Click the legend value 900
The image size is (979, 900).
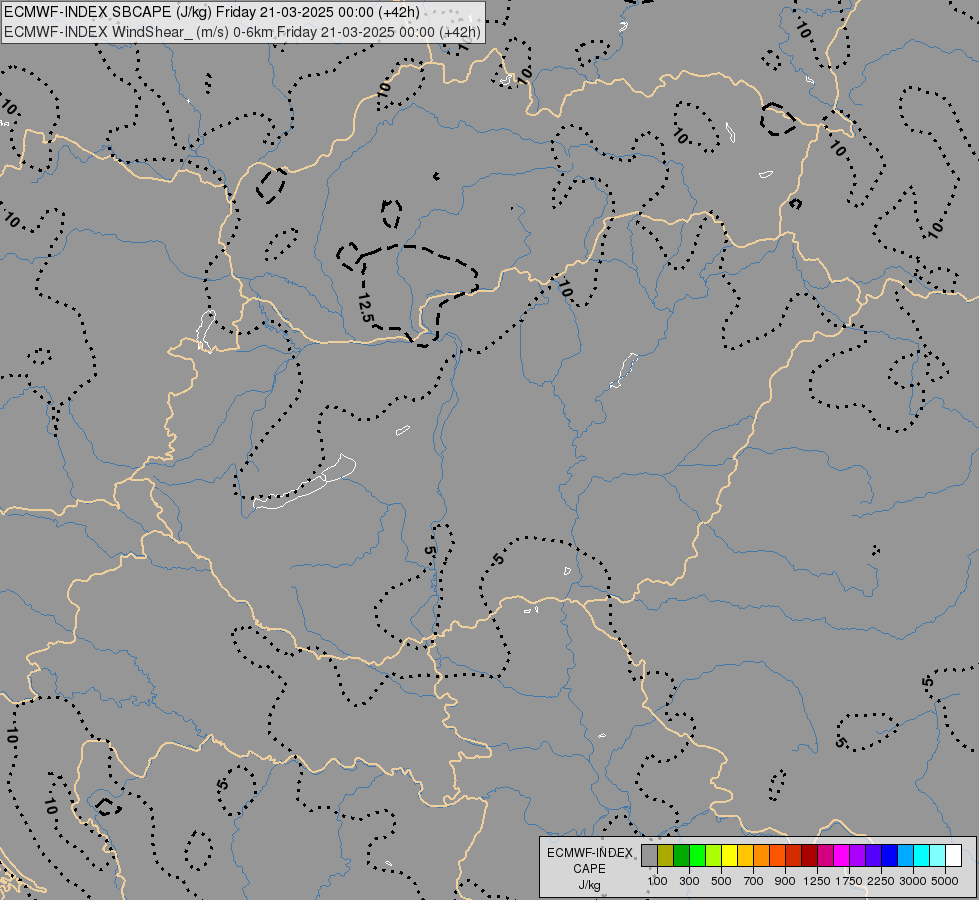click(x=785, y=881)
